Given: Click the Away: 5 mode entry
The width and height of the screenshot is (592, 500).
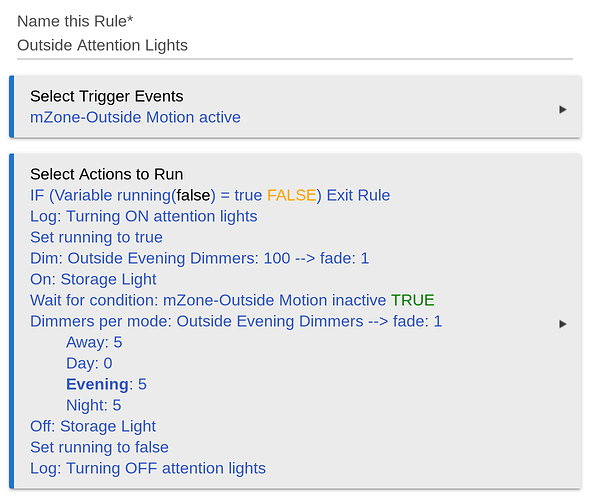Looking at the screenshot, I should [x=94, y=343].
